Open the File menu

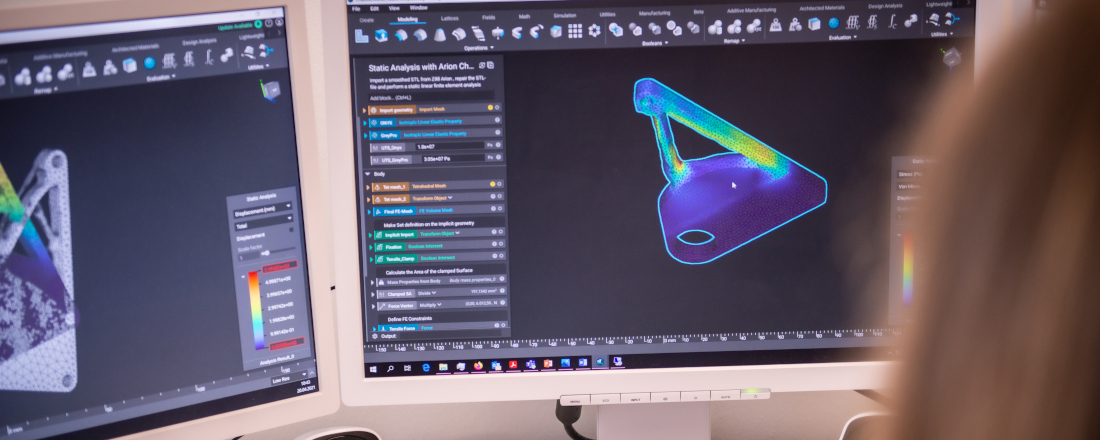[357, 8]
